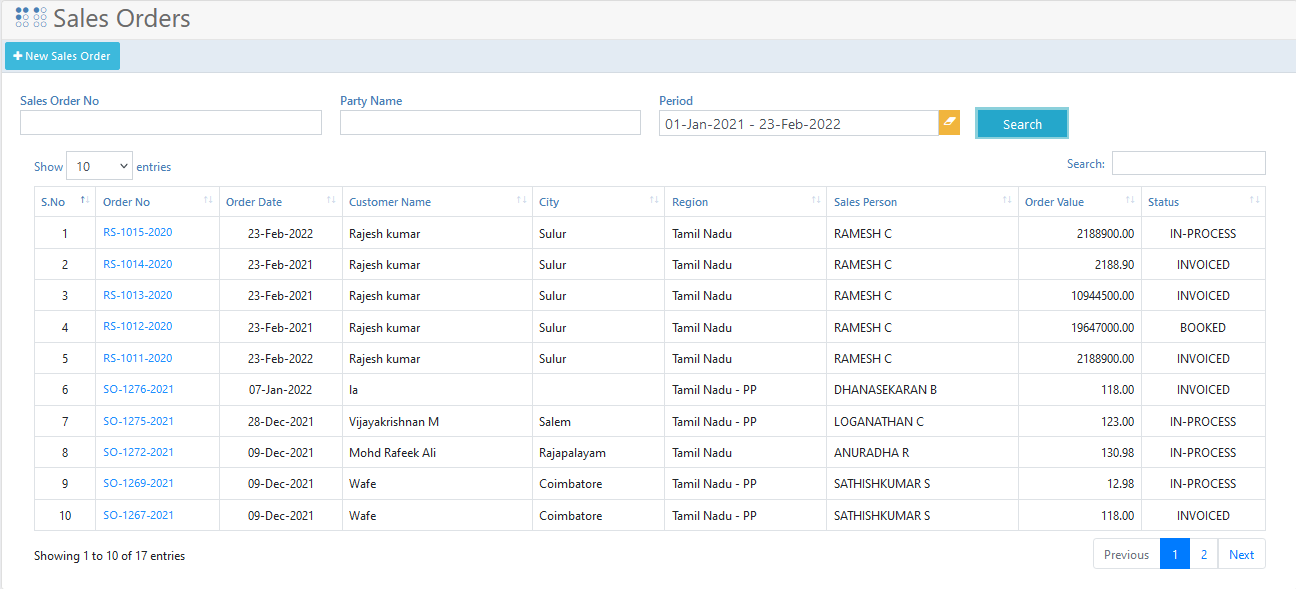
Task: Sort table by Status column
Action: 1203,202
